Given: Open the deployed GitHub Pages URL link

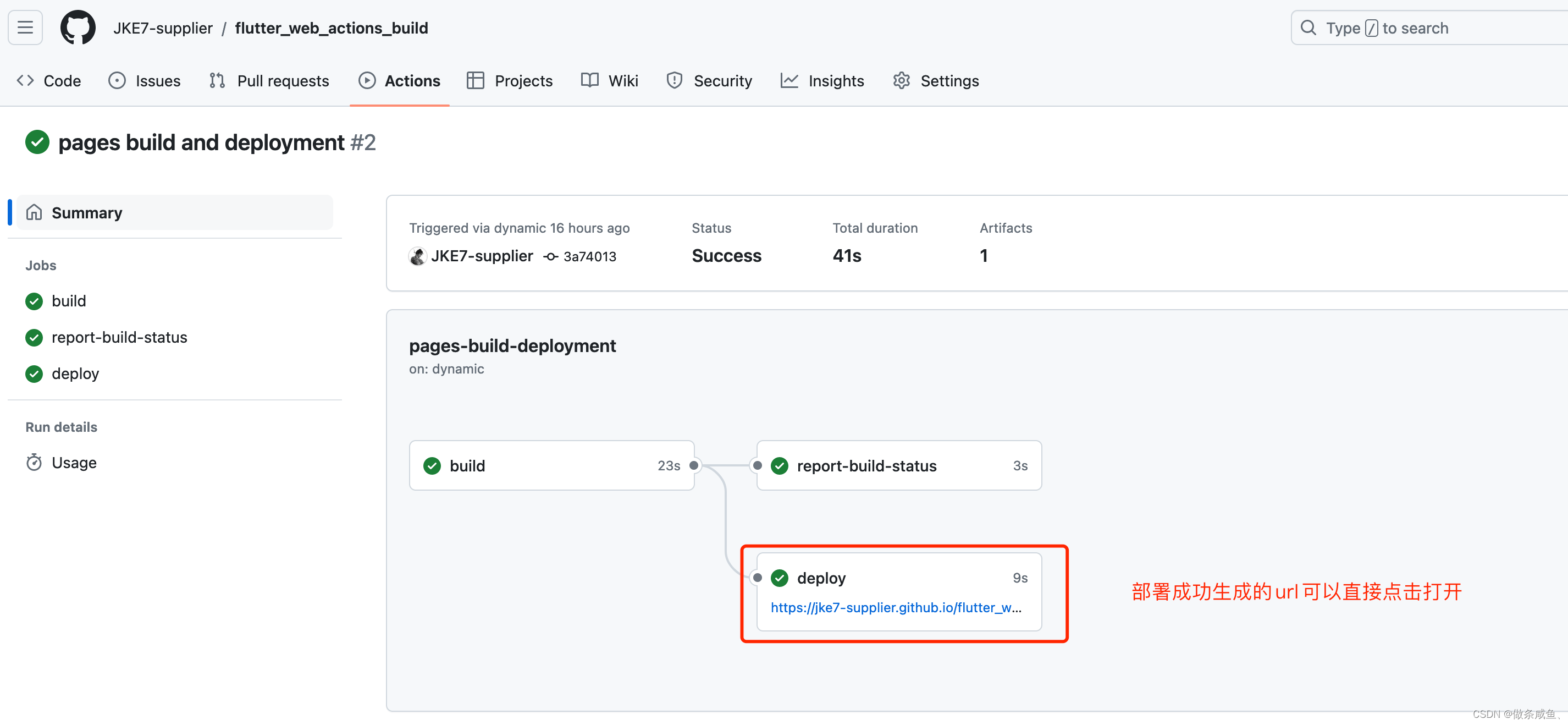Looking at the screenshot, I should 896,607.
